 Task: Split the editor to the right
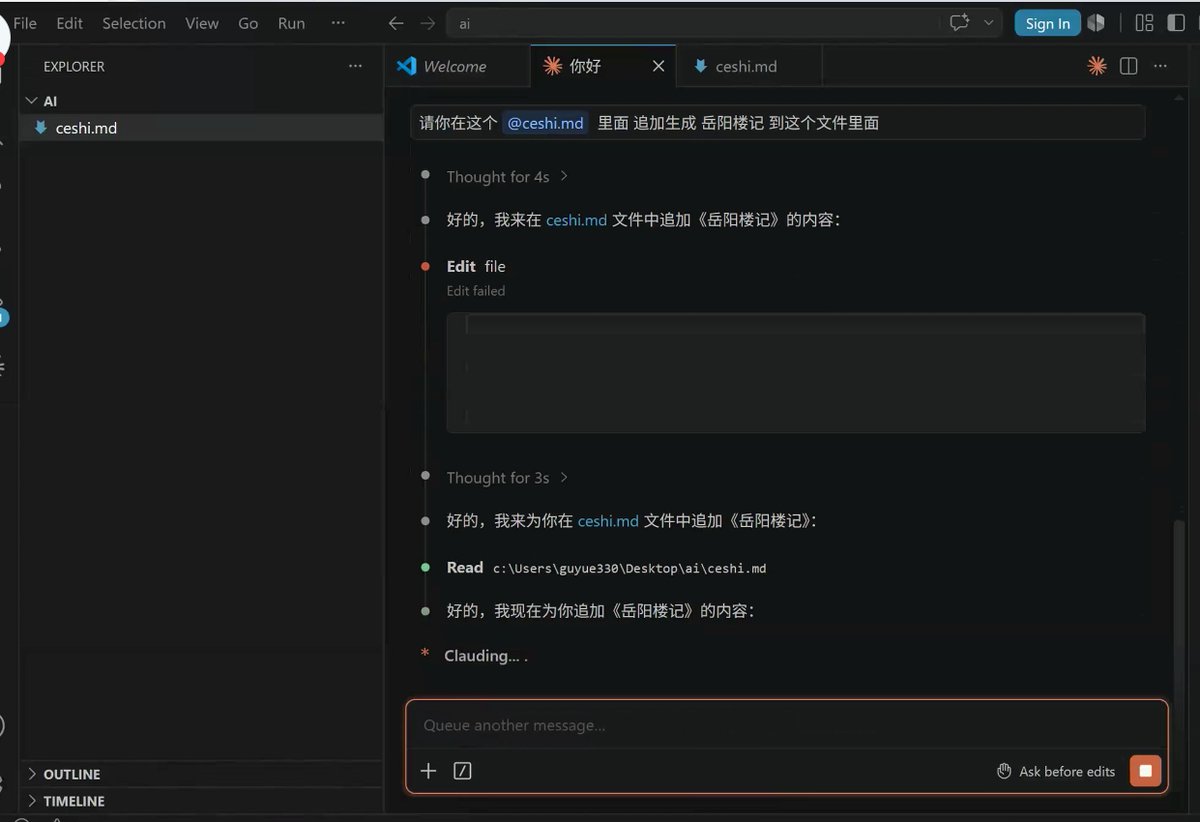click(x=1129, y=66)
